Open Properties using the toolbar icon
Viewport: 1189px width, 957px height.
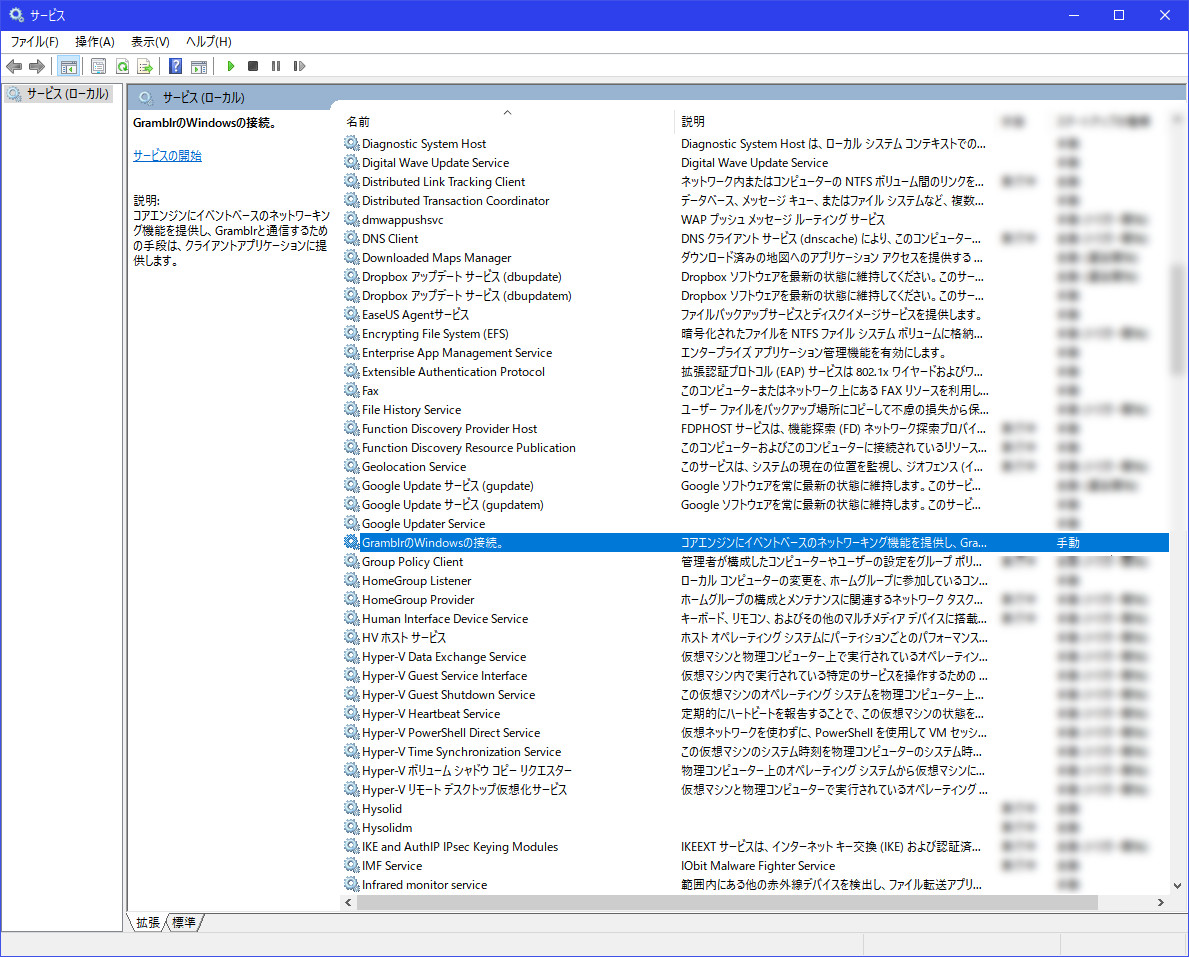tap(98, 66)
